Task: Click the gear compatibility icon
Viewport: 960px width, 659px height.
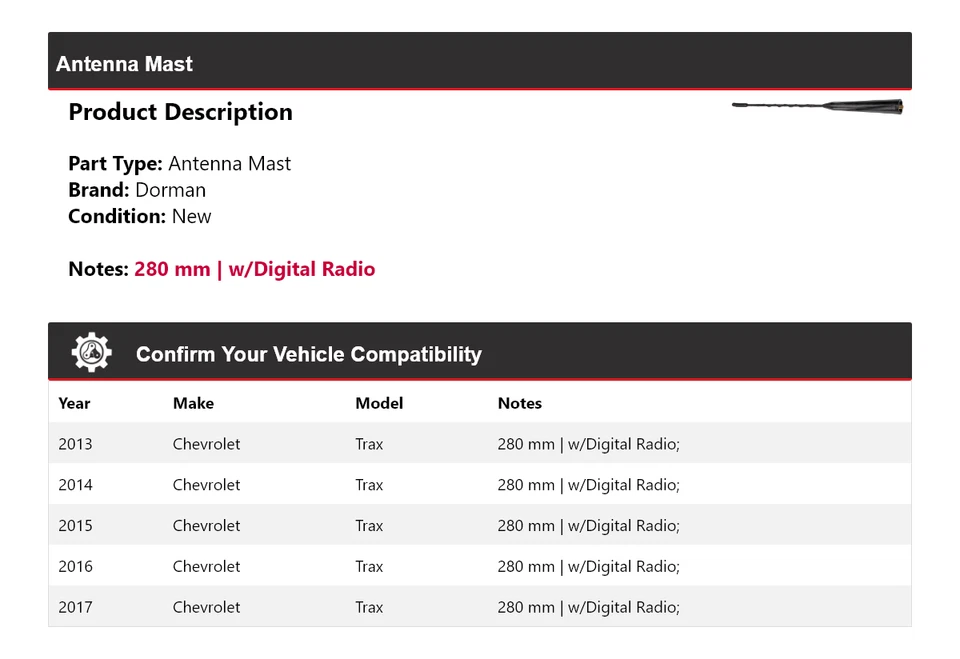Action: [x=92, y=352]
